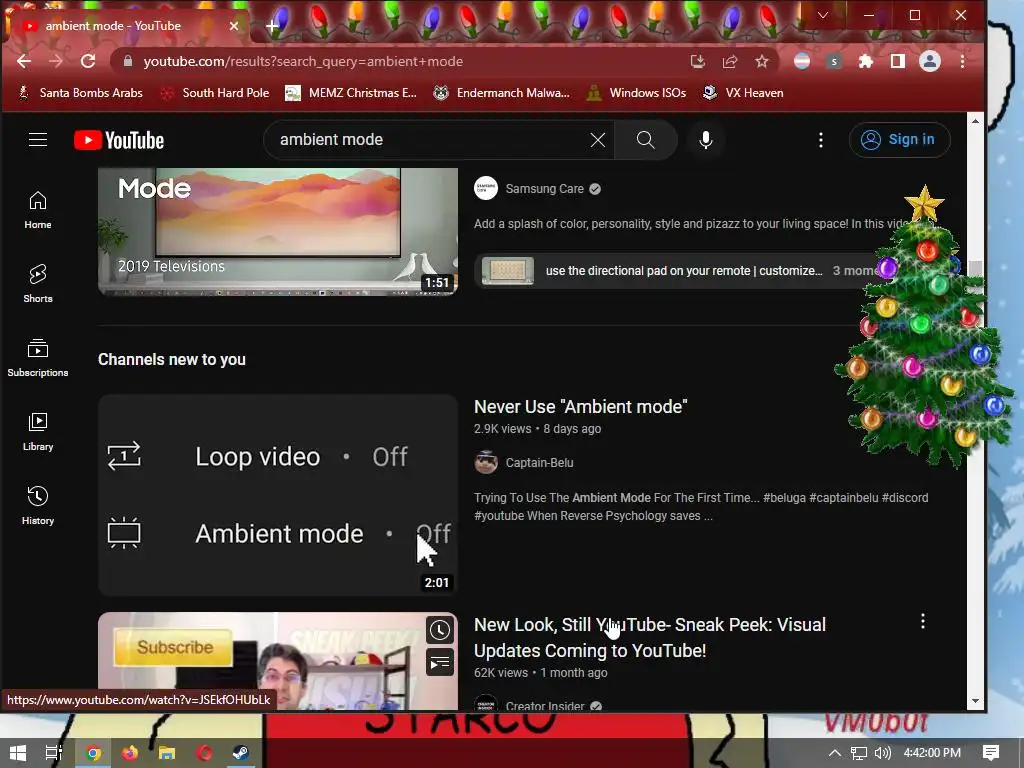Open Subscriptions in the sidebar
This screenshot has width=1024, height=768.
pyautogui.click(x=38, y=357)
